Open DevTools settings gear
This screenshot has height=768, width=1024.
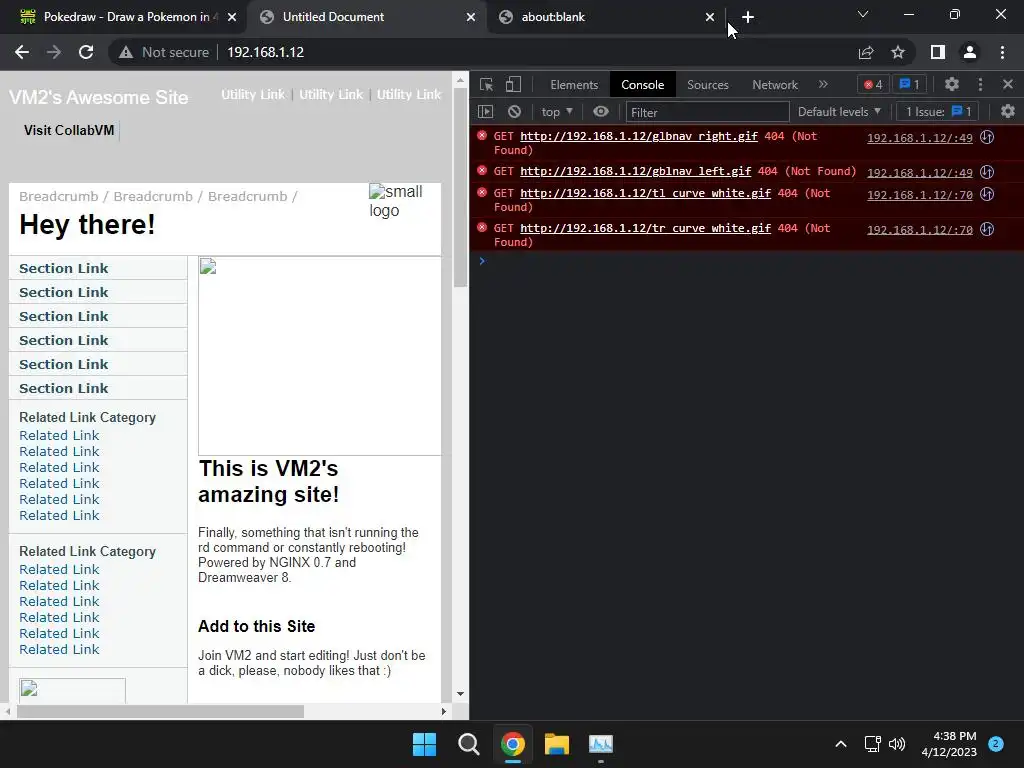point(952,84)
